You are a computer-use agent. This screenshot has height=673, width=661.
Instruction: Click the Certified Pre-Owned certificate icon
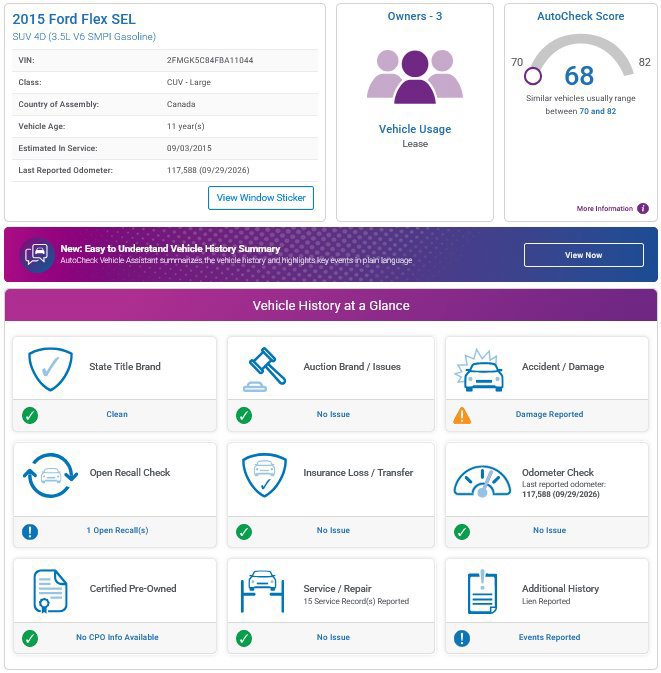50,591
